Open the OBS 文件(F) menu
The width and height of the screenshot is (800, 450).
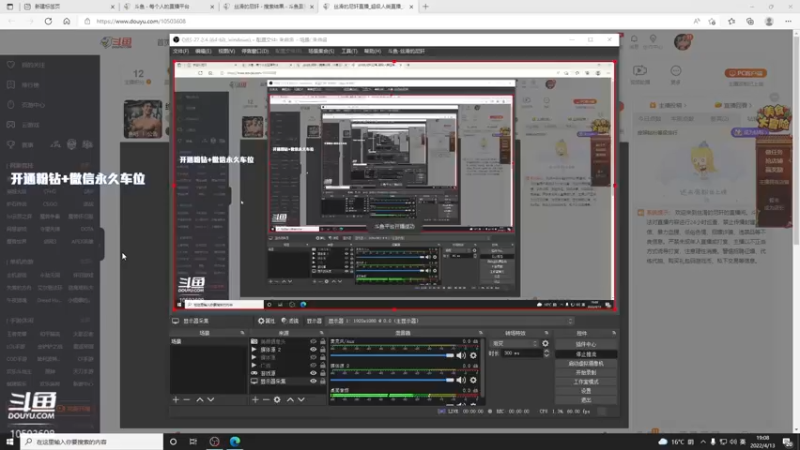(x=181, y=51)
